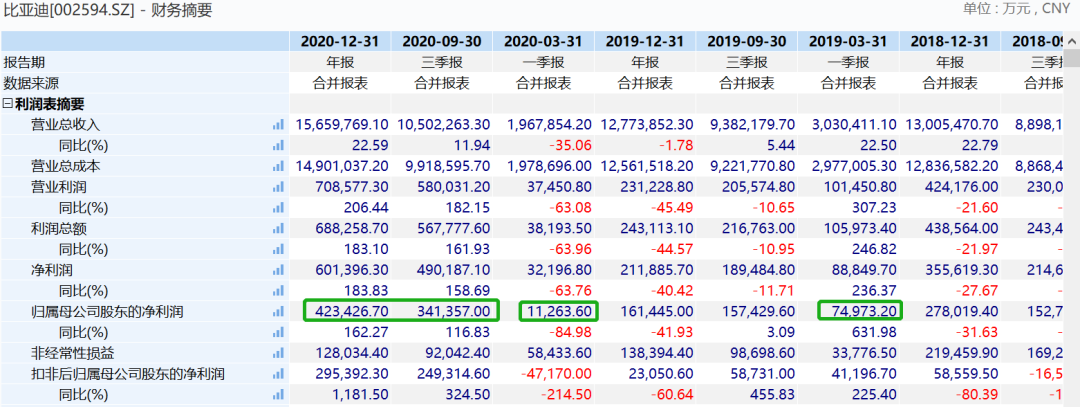Select the 2018-12-31 column header

[x=950, y=41]
